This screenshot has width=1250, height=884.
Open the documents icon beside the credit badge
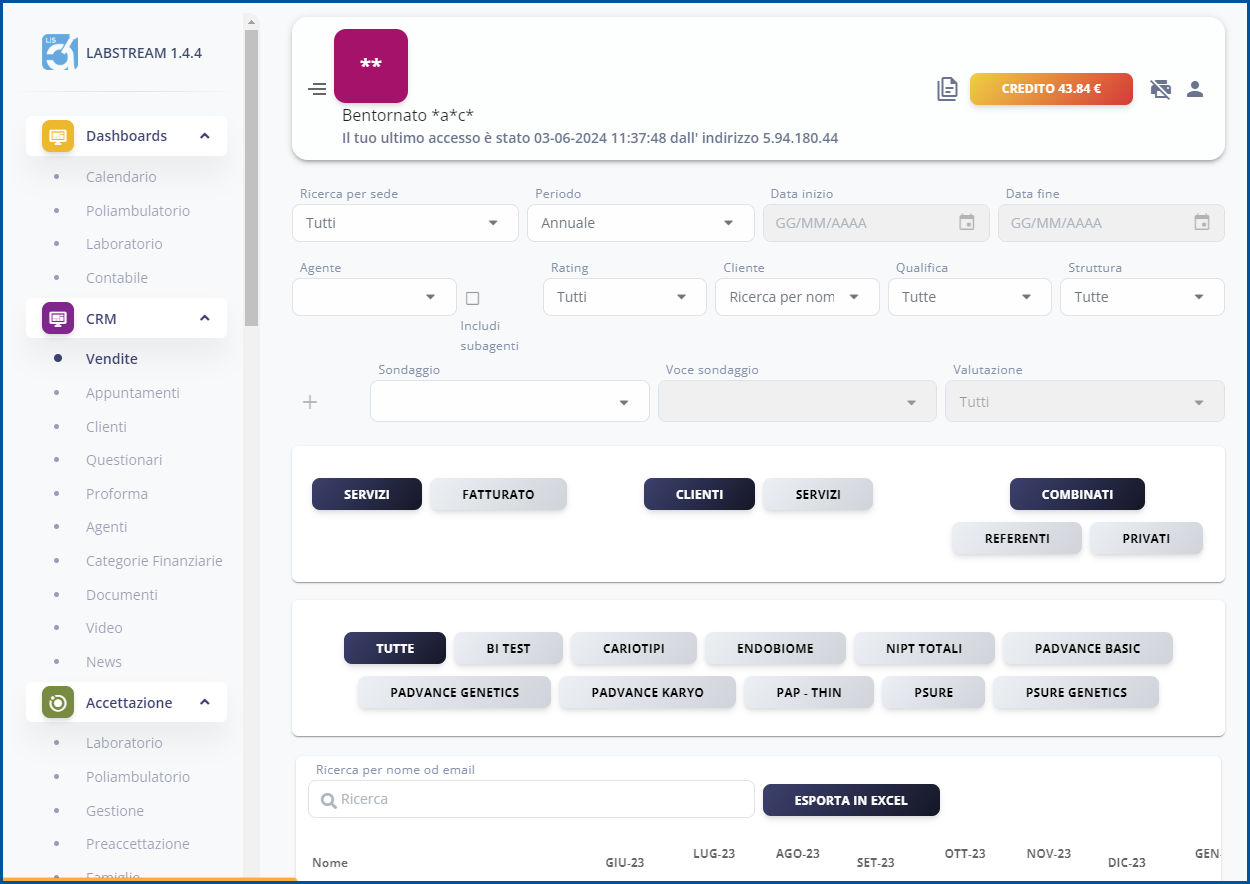click(x=946, y=89)
